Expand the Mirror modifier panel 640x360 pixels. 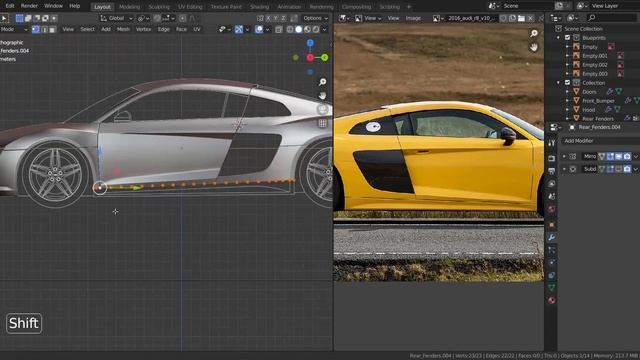point(564,156)
